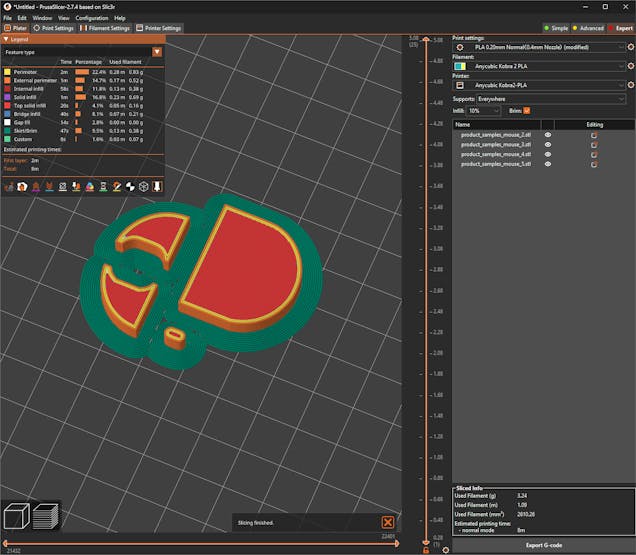Select Expert mode
The image size is (636, 555).
point(620,28)
